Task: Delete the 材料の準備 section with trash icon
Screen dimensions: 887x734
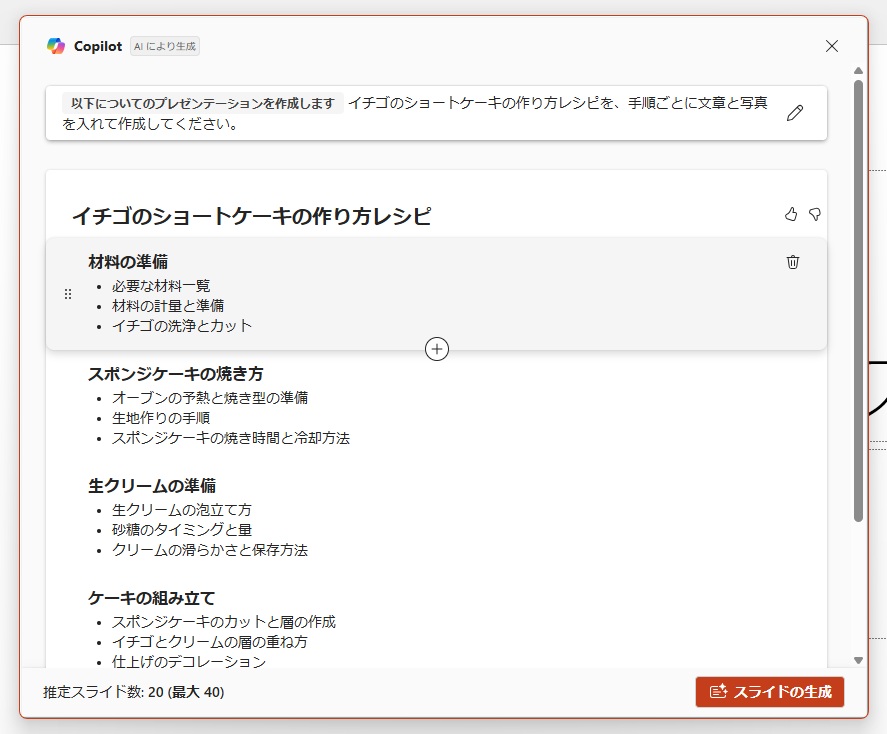Action: pos(793,262)
